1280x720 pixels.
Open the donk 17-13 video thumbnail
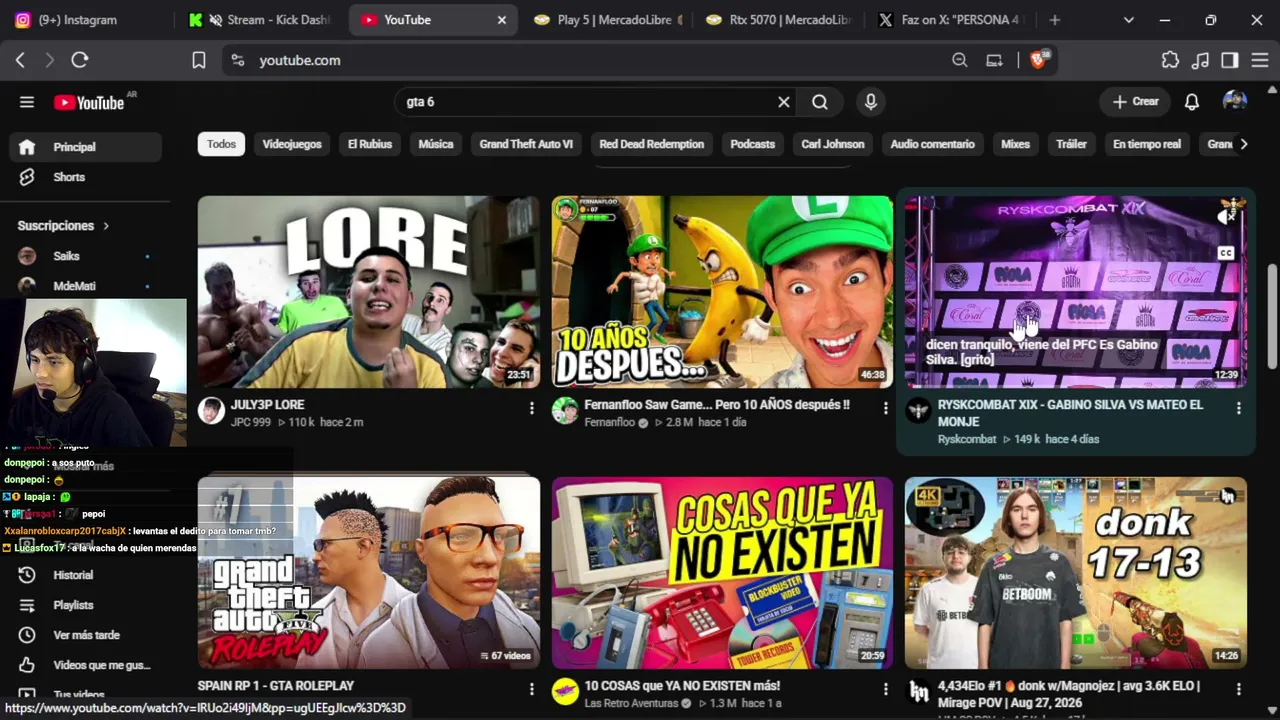pos(1076,573)
